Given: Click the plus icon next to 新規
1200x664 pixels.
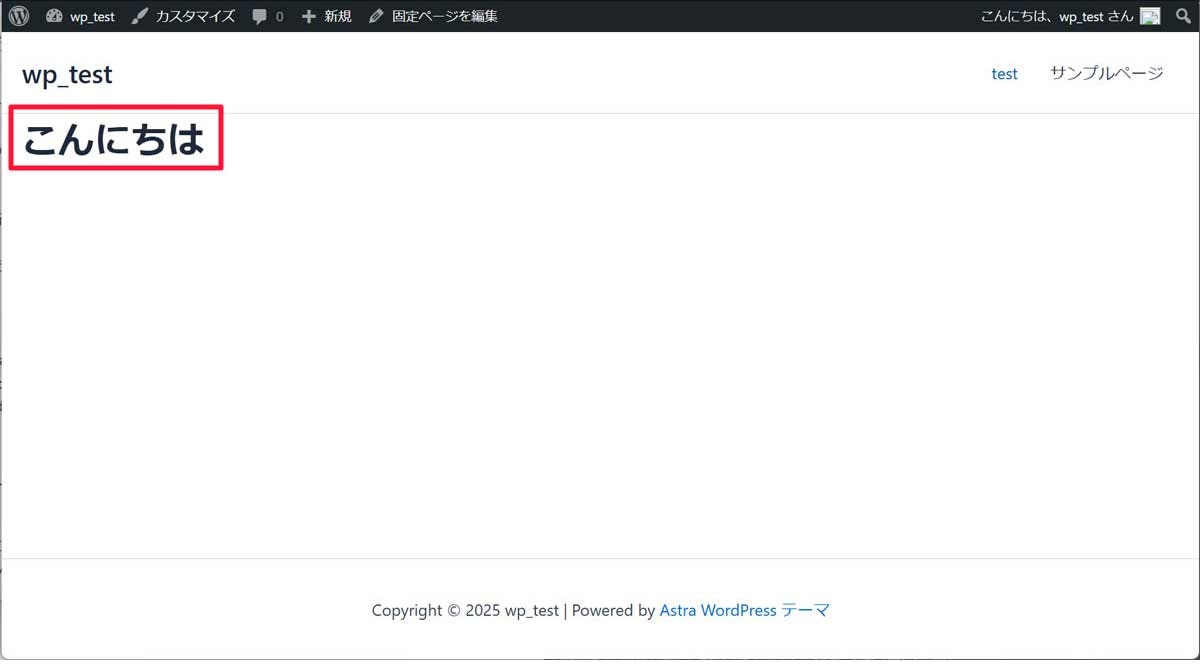Looking at the screenshot, I should click(307, 15).
